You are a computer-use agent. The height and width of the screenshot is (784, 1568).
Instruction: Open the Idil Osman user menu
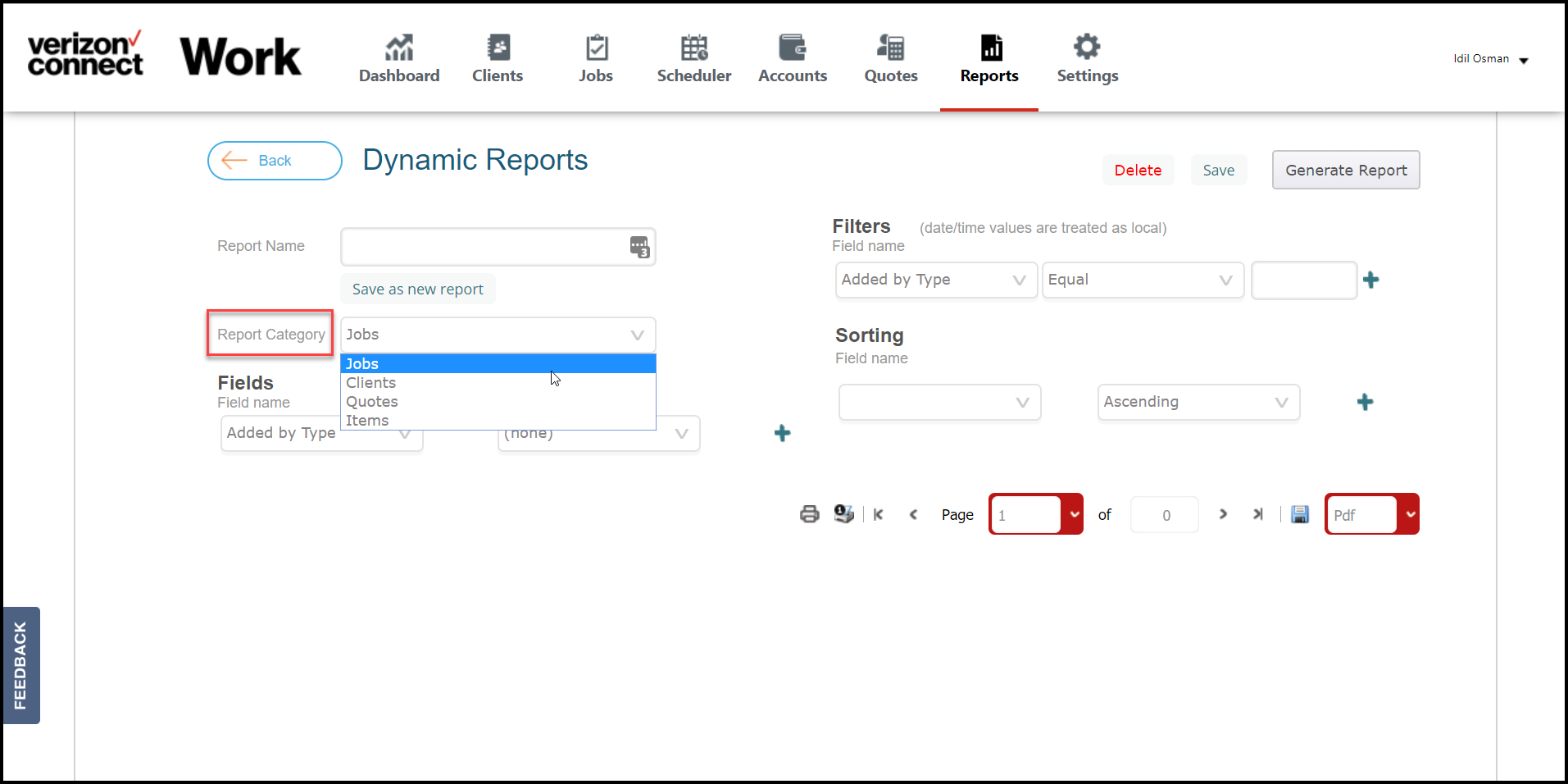pyautogui.click(x=1491, y=59)
